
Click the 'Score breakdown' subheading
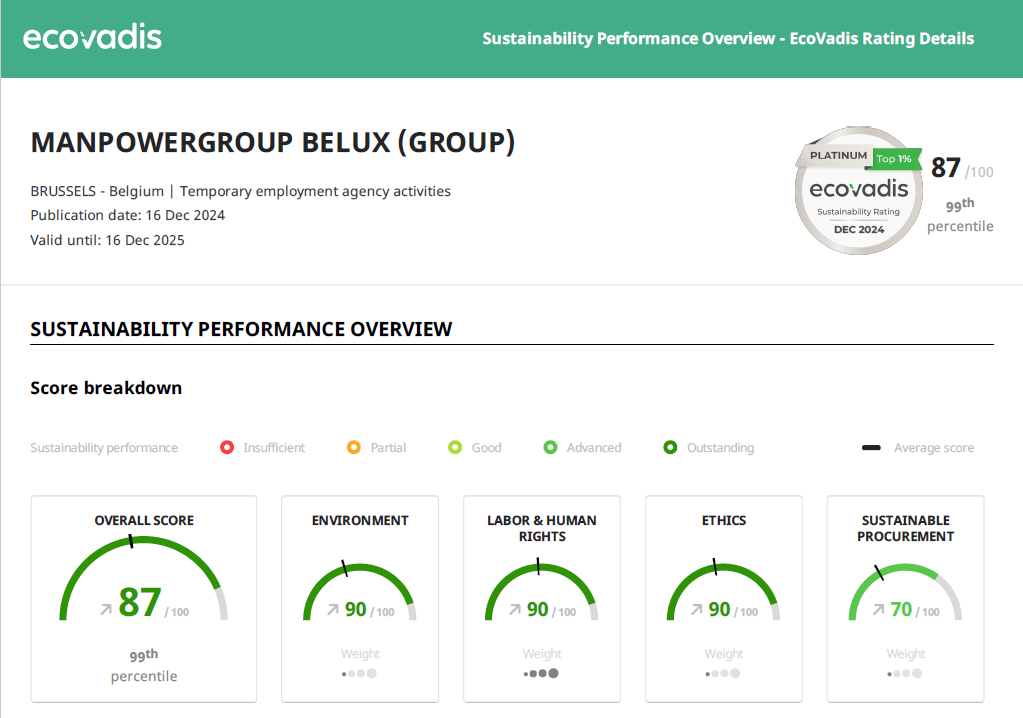[106, 388]
